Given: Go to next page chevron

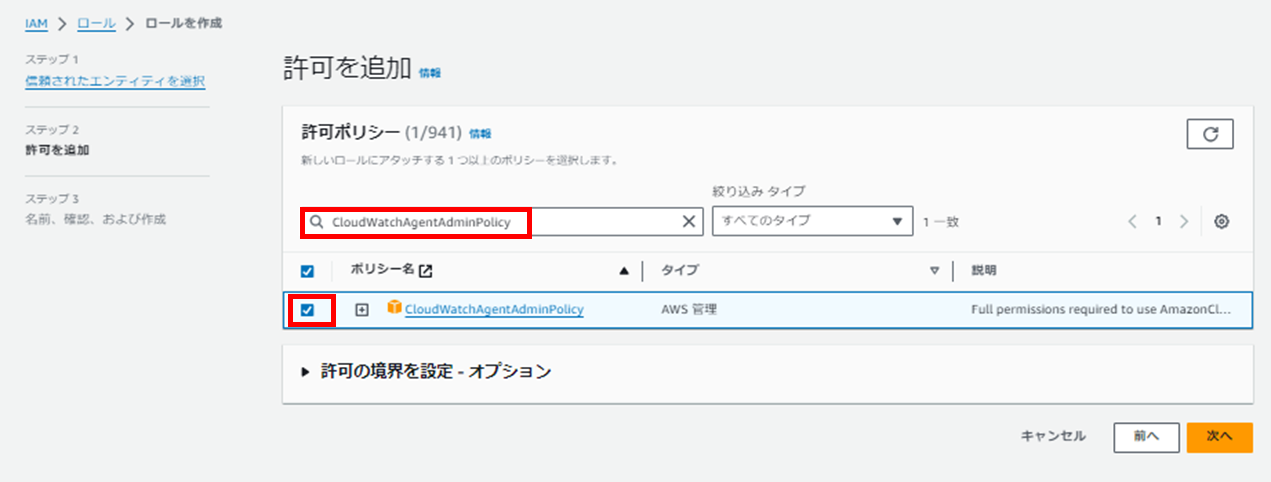Looking at the screenshot, I should click(1184, 222).
